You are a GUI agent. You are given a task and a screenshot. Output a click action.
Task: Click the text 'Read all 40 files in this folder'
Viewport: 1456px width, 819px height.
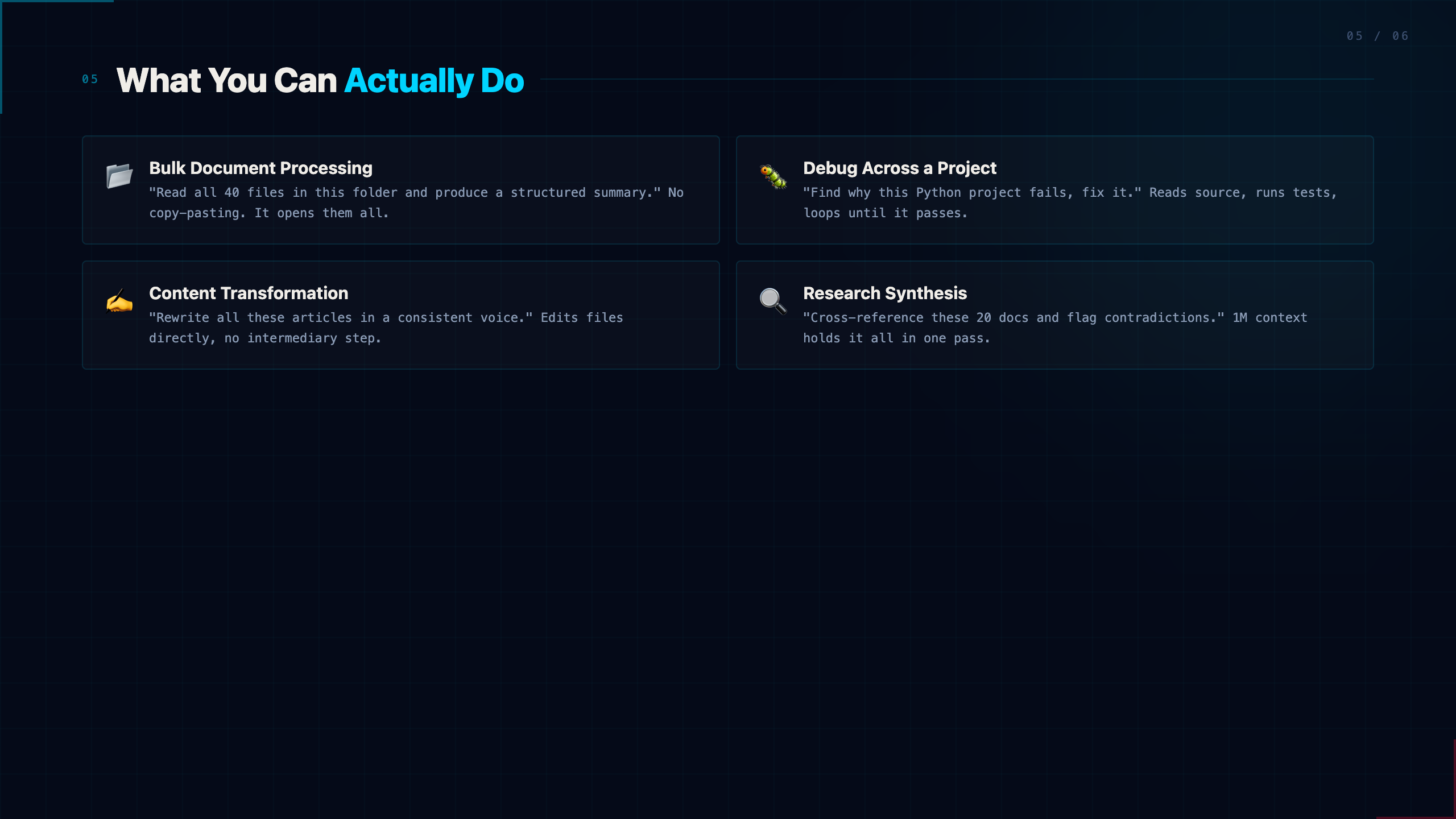(x=276, y=193)
